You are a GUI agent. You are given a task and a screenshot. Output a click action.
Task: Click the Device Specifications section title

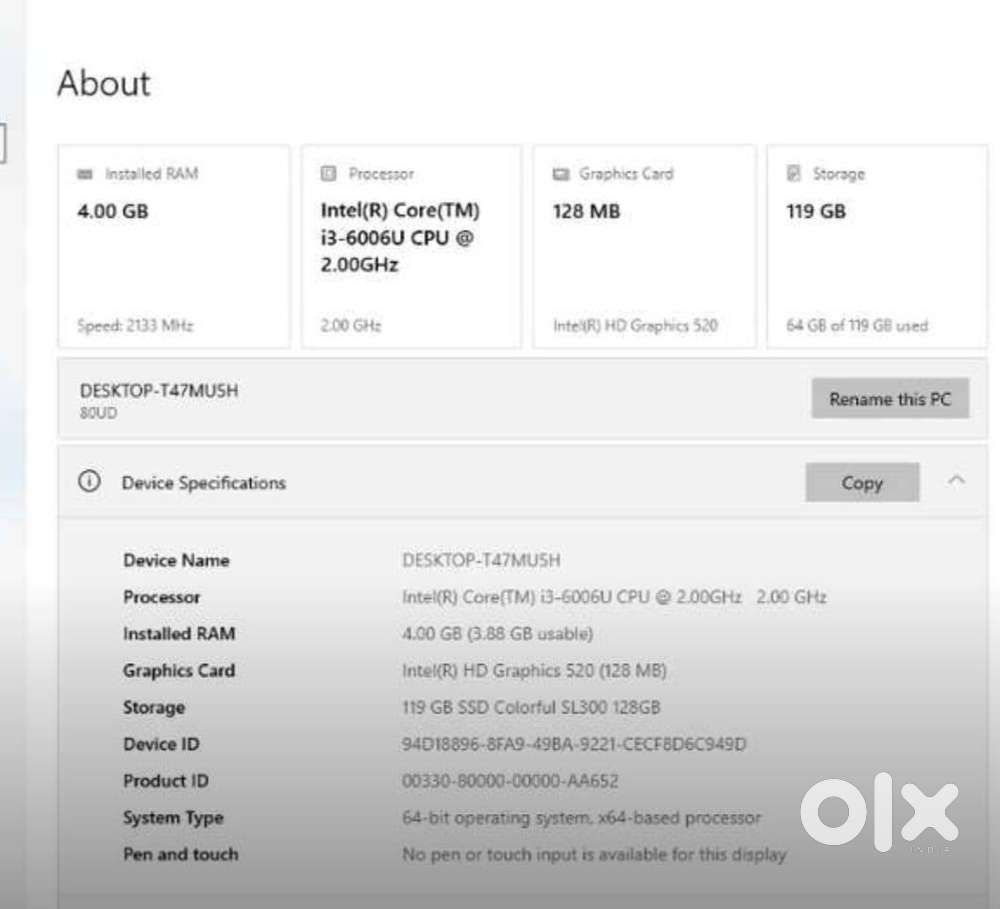(203, 483)
